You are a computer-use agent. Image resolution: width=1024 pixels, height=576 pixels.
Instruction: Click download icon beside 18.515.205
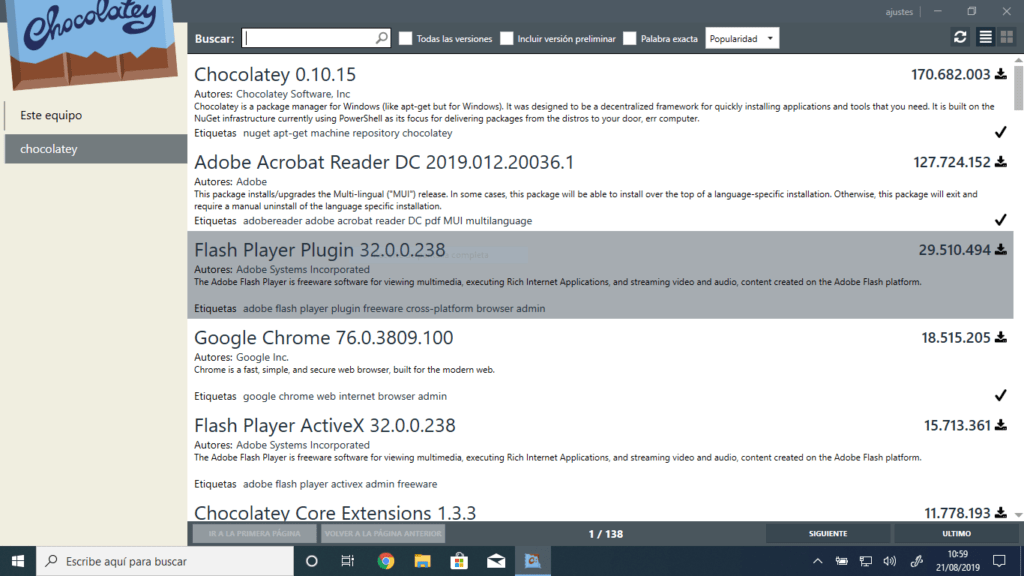tap(1000, 338)
